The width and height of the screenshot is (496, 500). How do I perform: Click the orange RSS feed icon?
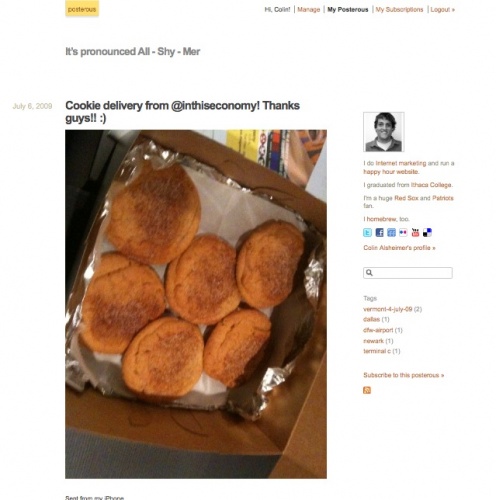point(367,390)
